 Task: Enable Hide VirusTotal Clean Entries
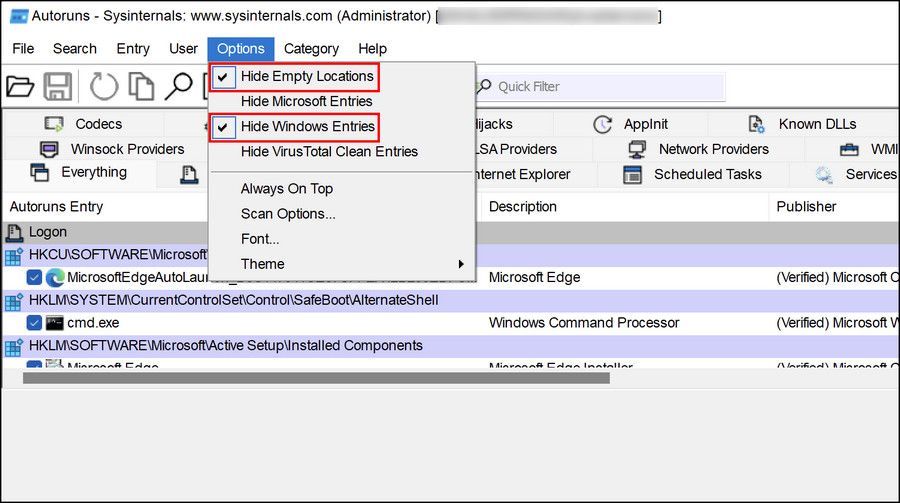click(329, 152)
